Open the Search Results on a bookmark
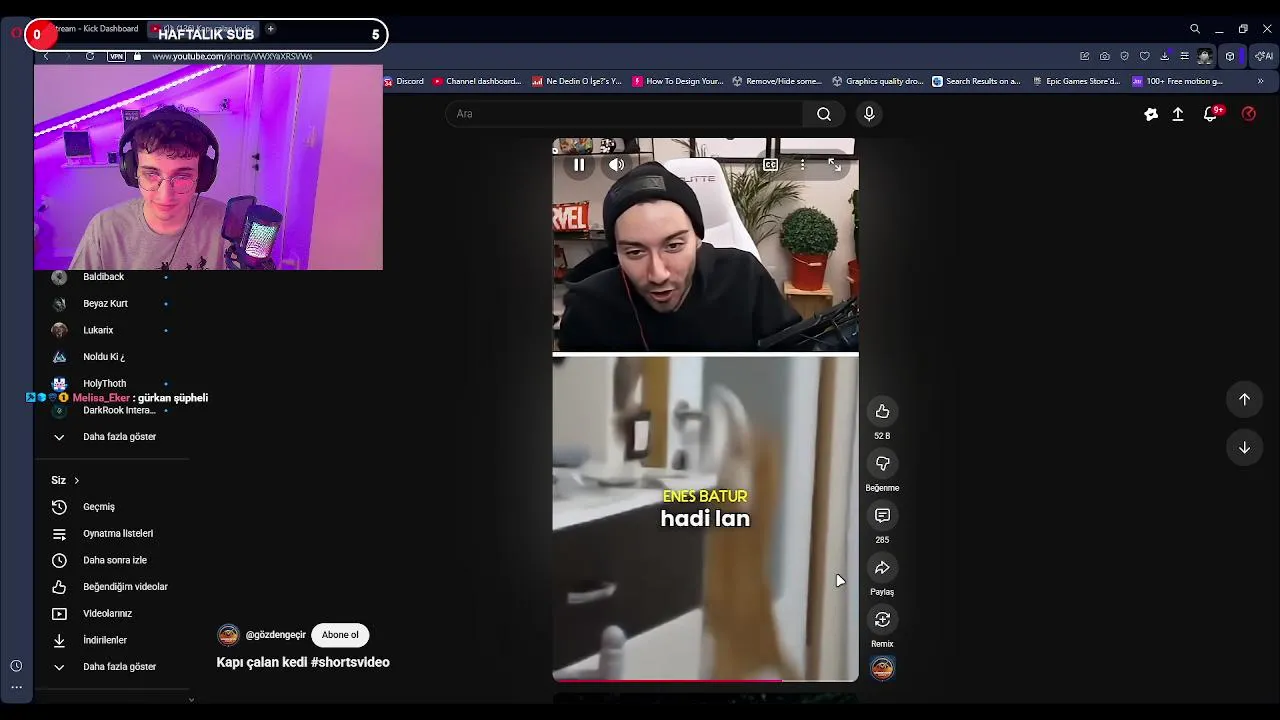The width and height of the screenshot is (1280, 720). pos(977,81)
